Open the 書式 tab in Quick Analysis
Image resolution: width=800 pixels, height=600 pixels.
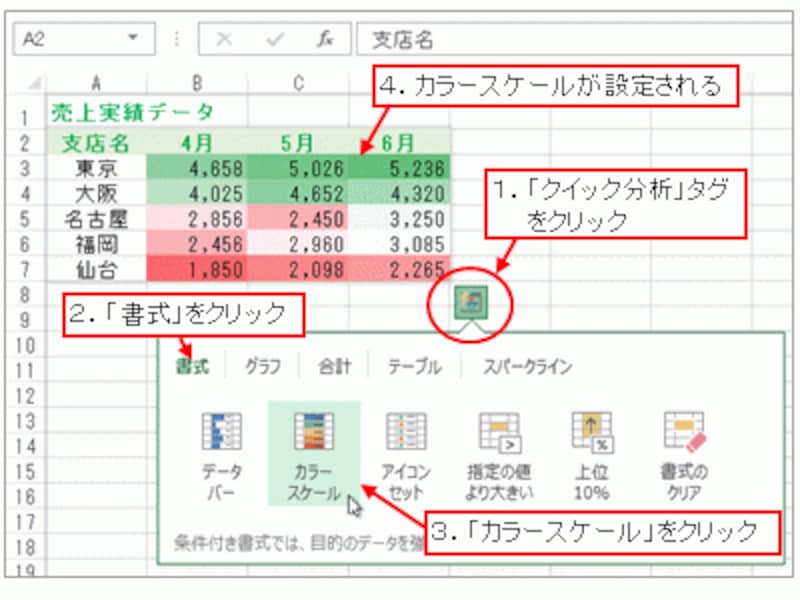(192, 366)
